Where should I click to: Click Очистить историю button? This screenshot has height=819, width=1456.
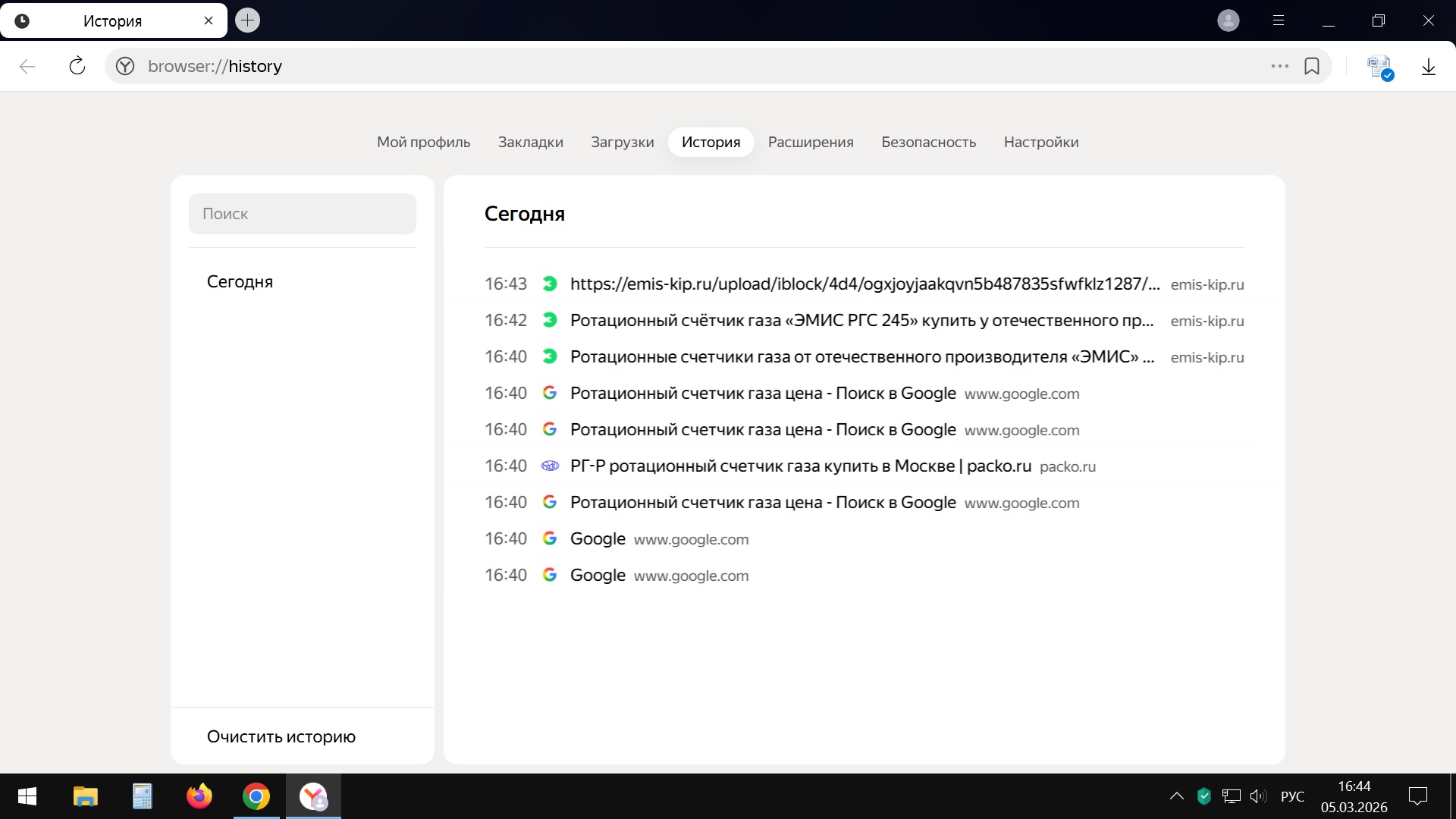coord(281,736)
